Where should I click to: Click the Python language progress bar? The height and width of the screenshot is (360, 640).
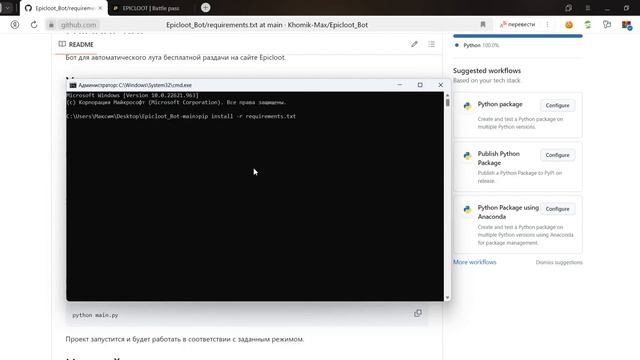point(518,36)
